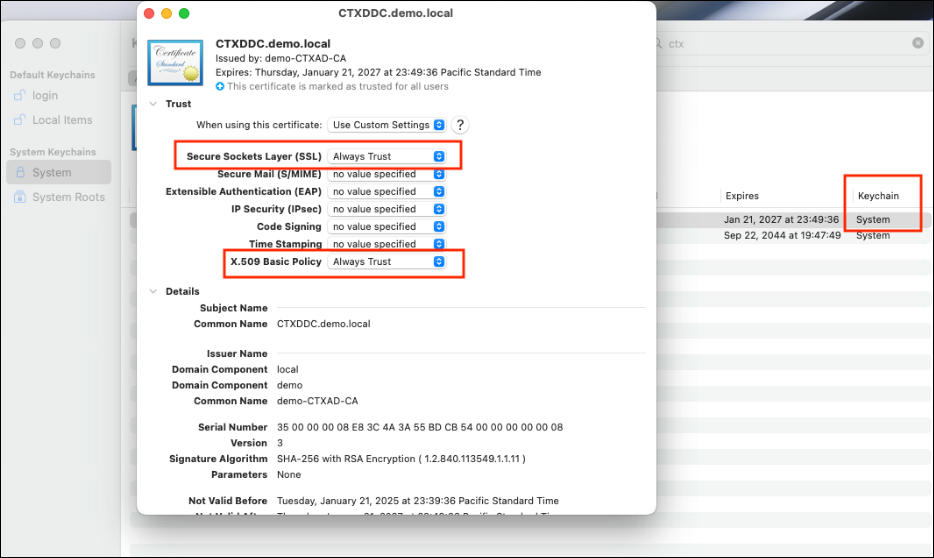Click the Keychain column header
This screenshot has height=558, width=934.
[878, 196]
